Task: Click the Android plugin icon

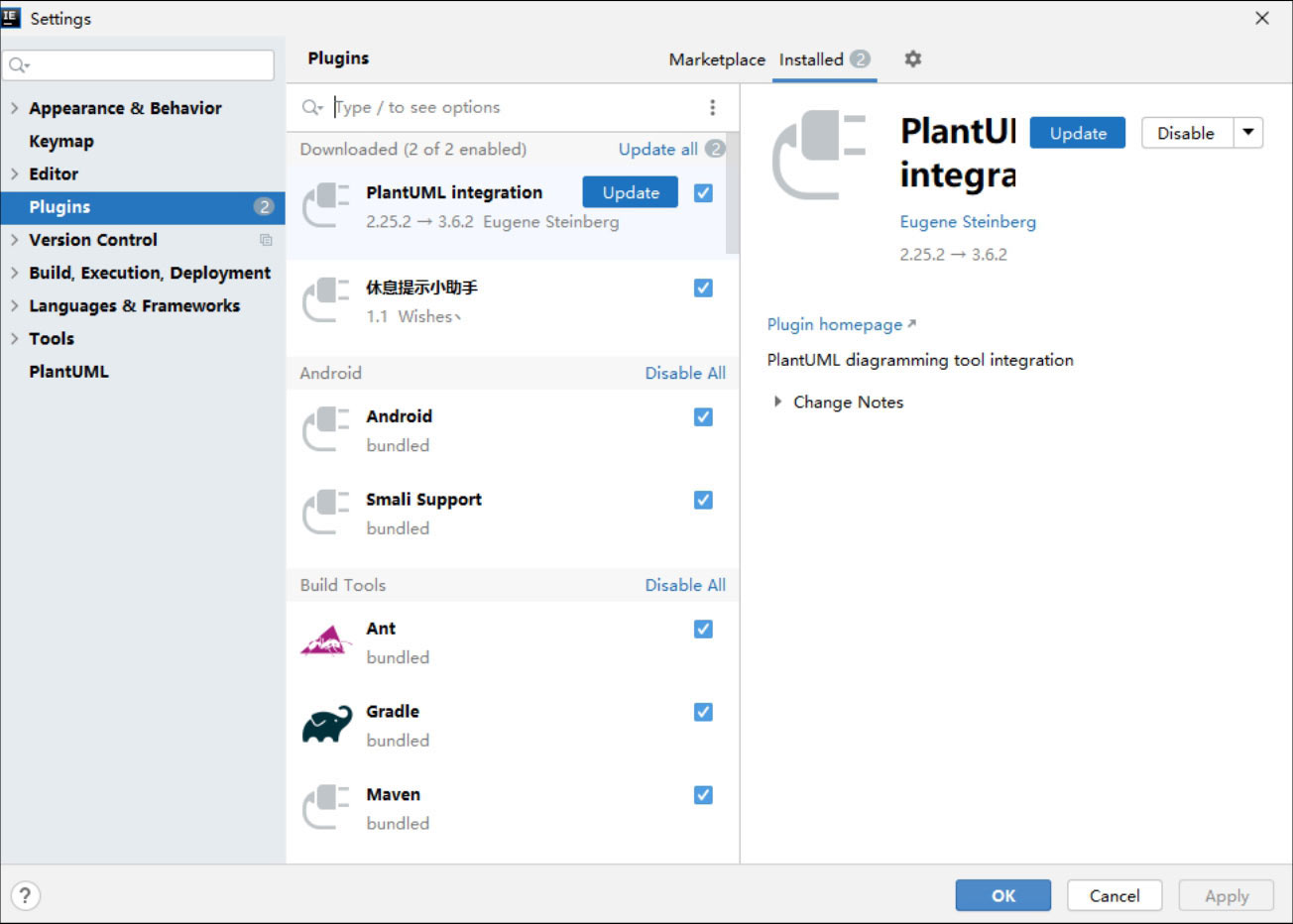Action: click(326, 429)
